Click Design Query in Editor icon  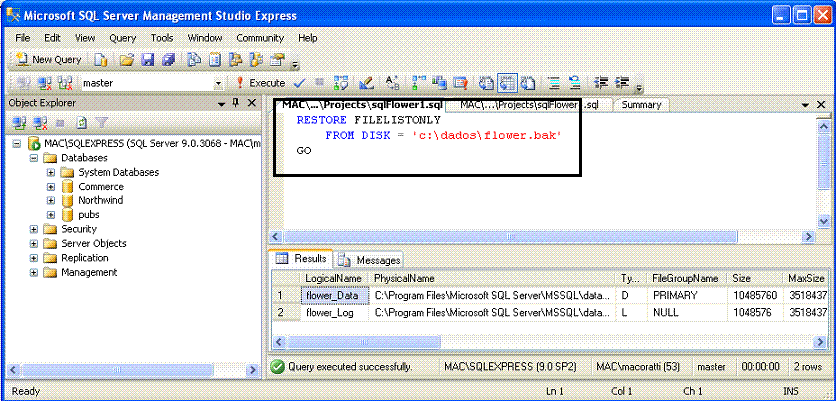[366, 83]
